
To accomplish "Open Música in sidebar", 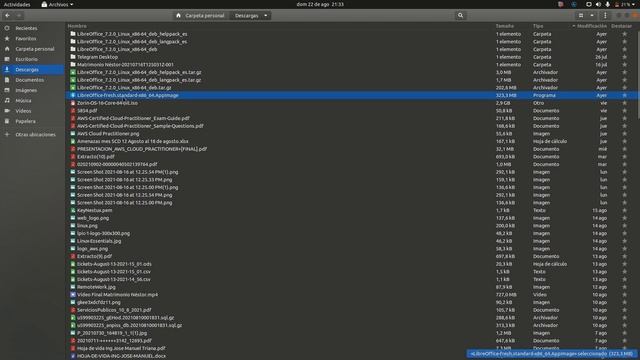I will click(x=23, y=100).
